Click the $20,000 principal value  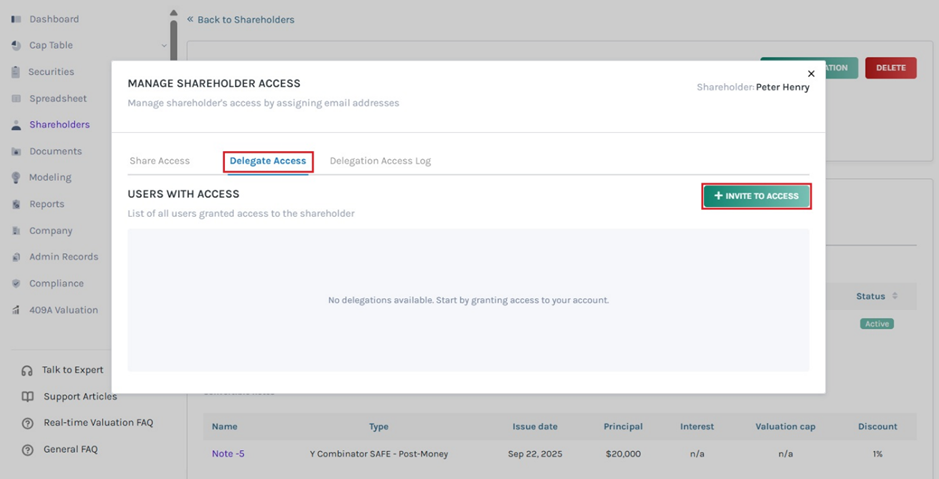[x=623, y=454]
